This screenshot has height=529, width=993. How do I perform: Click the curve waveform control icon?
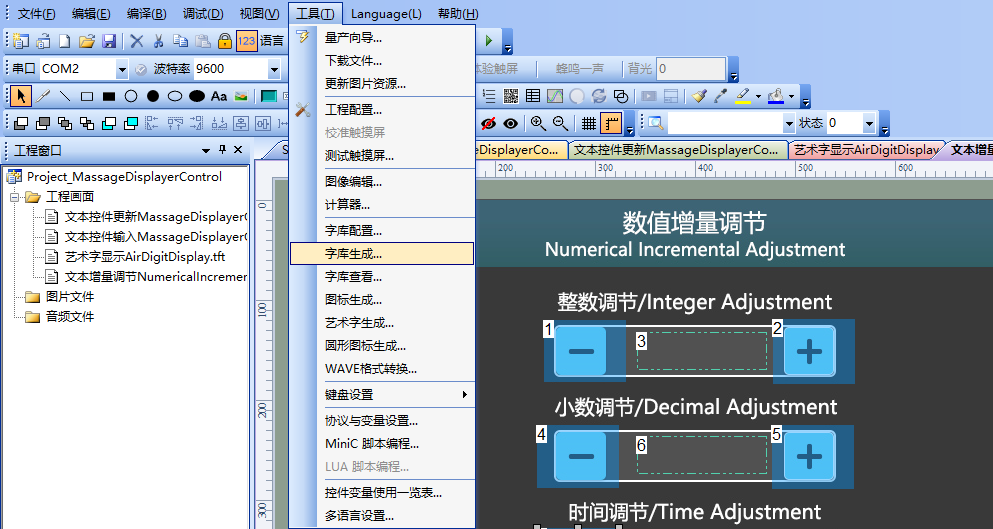[x=555, y=96]
